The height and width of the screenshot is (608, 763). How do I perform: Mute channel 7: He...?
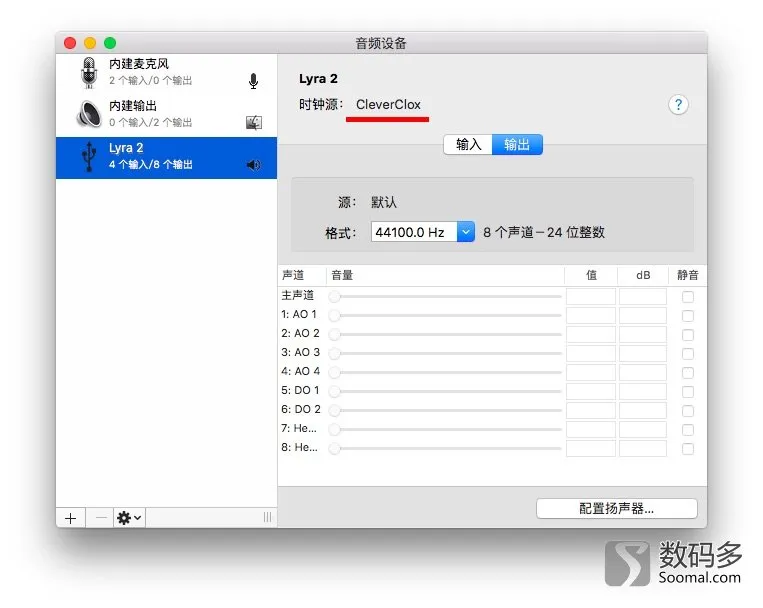688,429
